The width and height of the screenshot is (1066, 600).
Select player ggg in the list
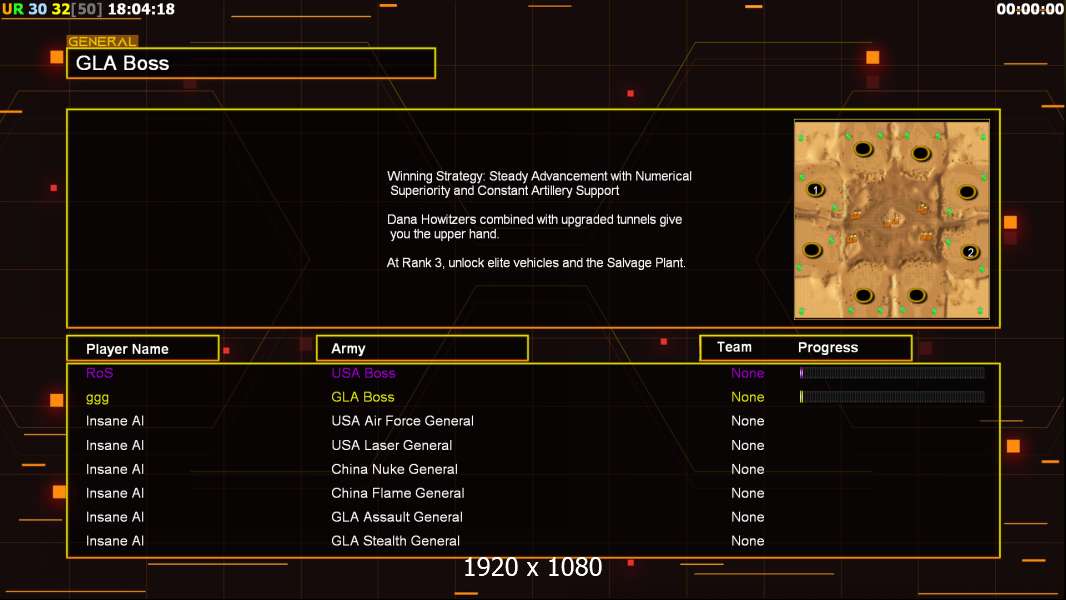[100, 397]
